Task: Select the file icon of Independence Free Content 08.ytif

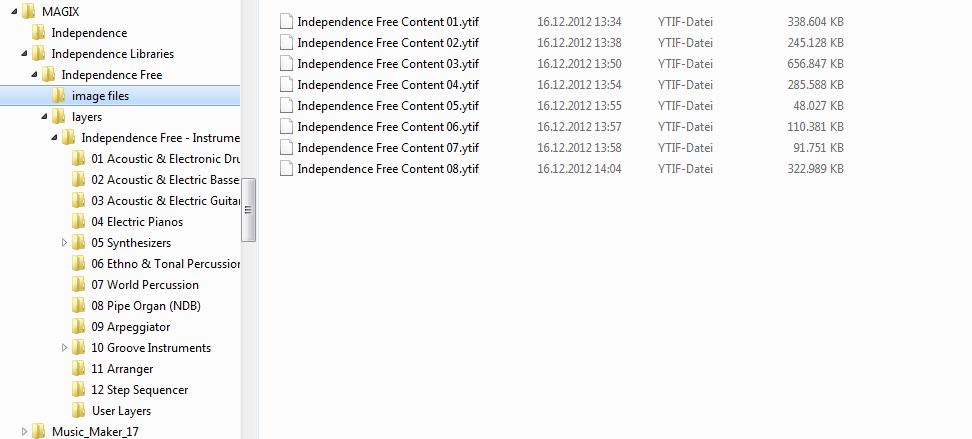Action: [286, 169]
